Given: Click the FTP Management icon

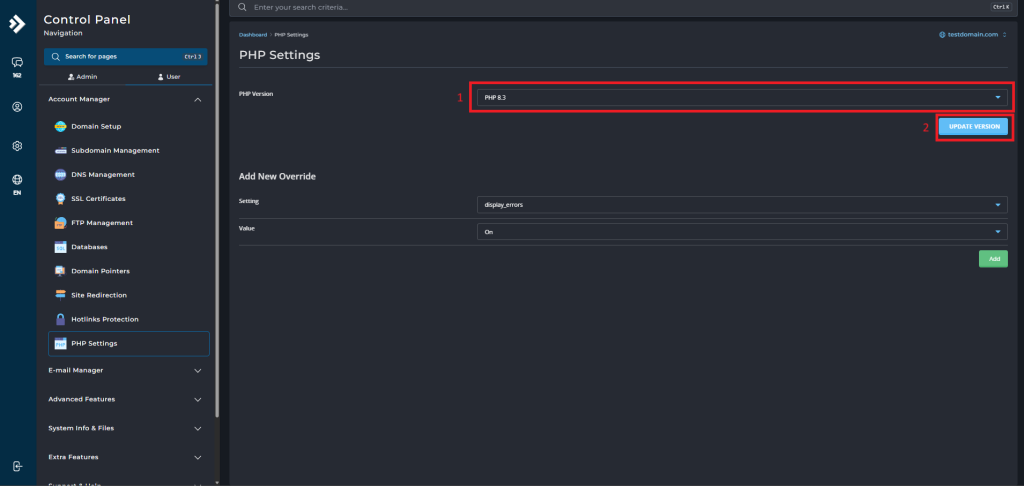Looking at the screenshot, I should coord(61,223).
